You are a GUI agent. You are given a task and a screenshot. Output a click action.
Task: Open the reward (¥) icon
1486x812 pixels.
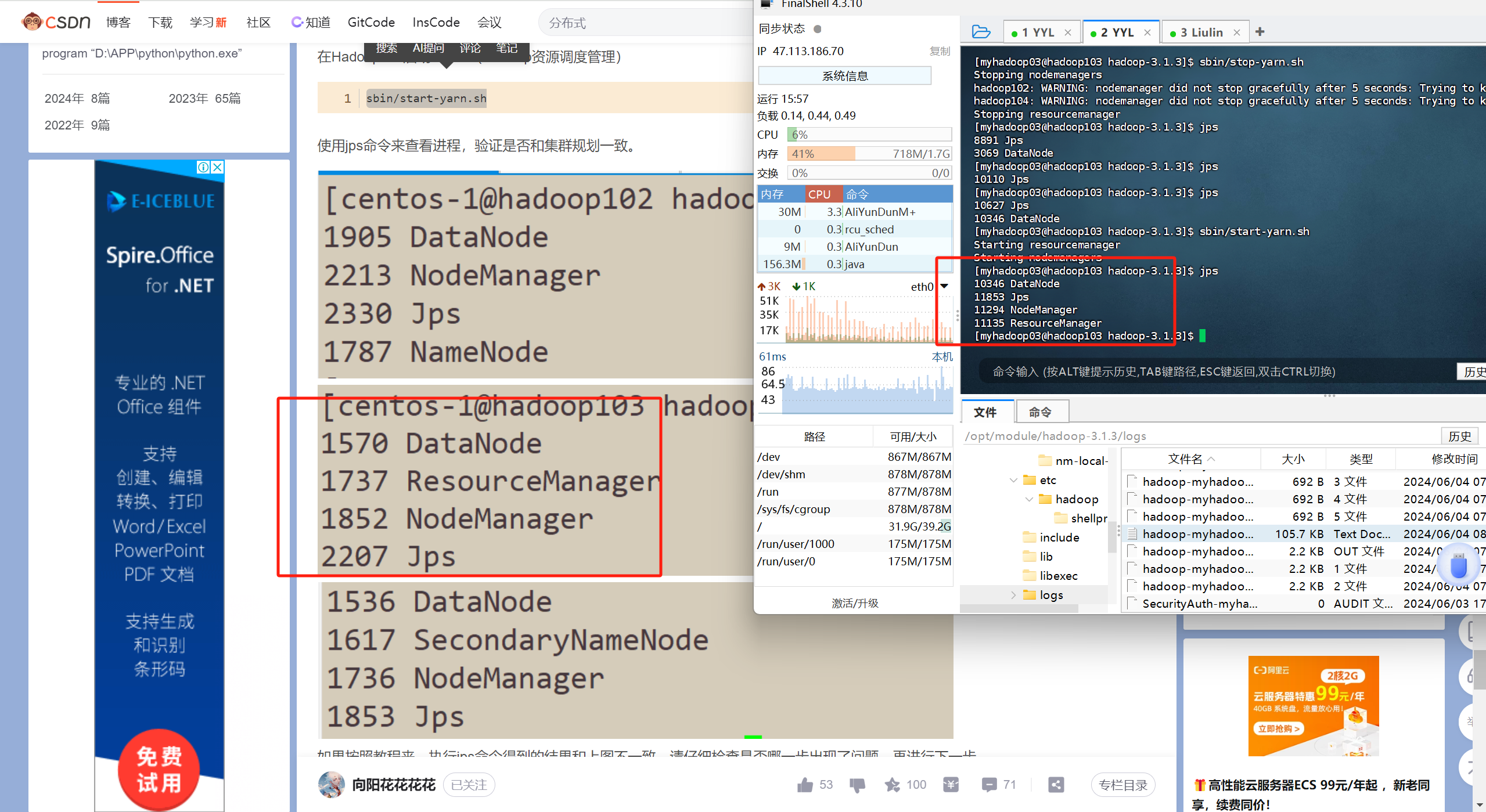pos(951,785)
